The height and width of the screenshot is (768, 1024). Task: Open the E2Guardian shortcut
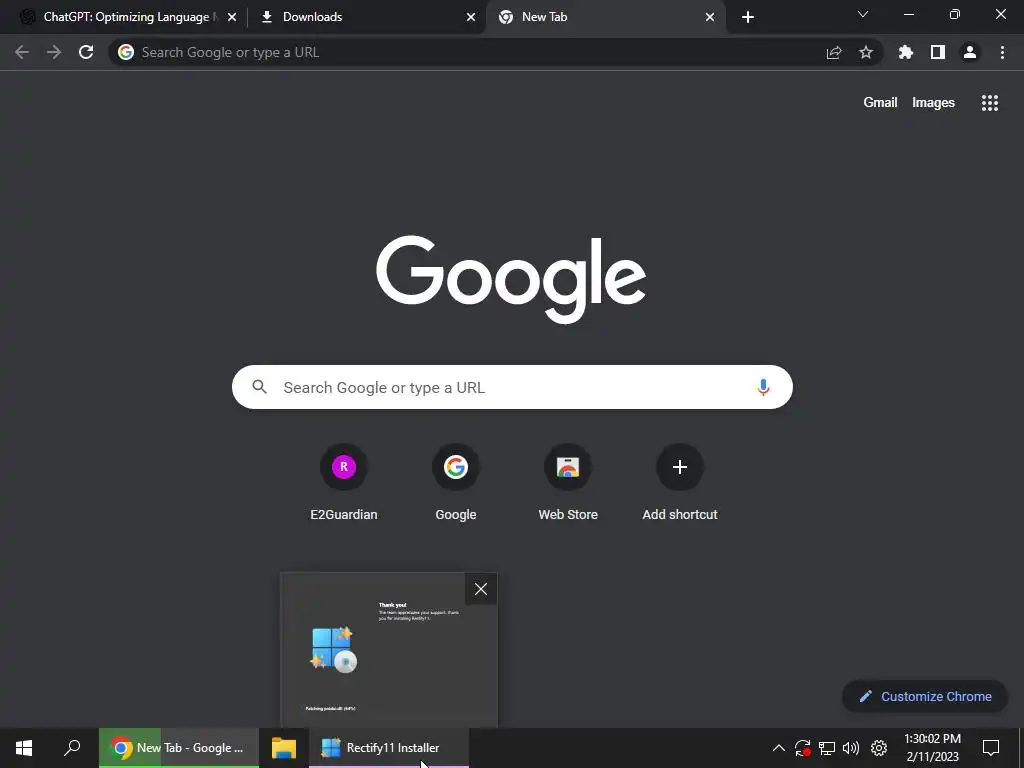pyautogui.click(x=344, y=482)
